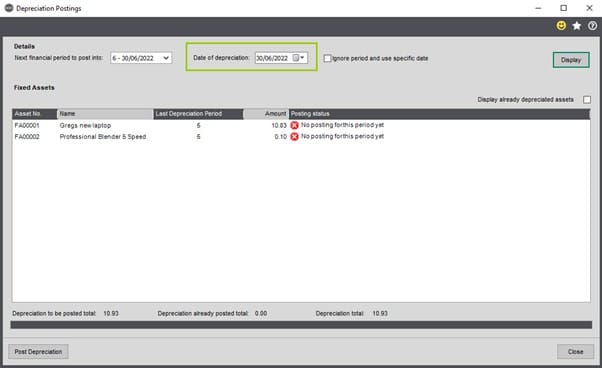This screenshot has width=602, height=368.
Task: Select asset row FA00001
Action: pos(301,125)
